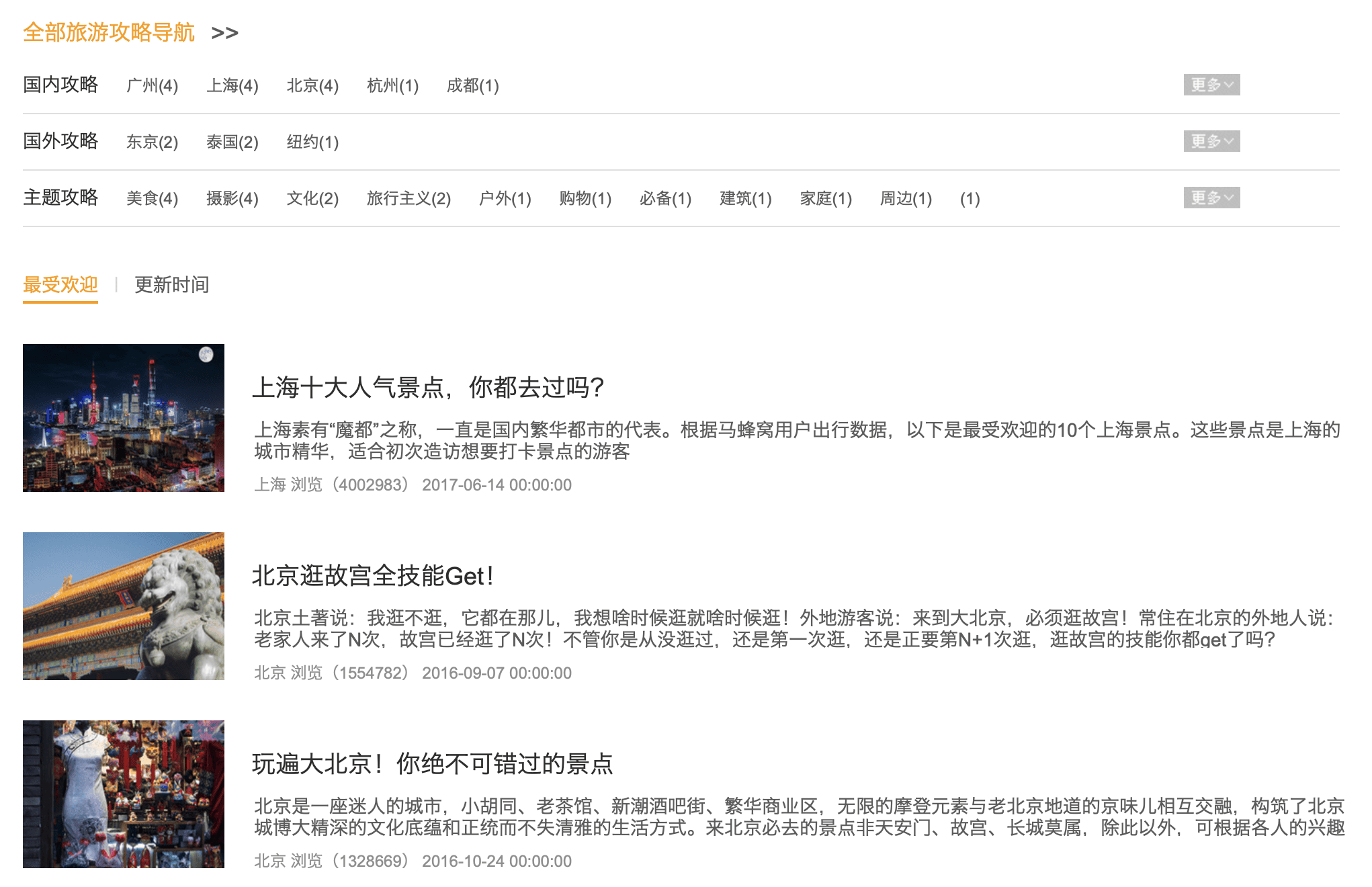Select the 摄影(4) theme filter
This screenshot has width=1372, height=887.
click(x=232, y=198)
